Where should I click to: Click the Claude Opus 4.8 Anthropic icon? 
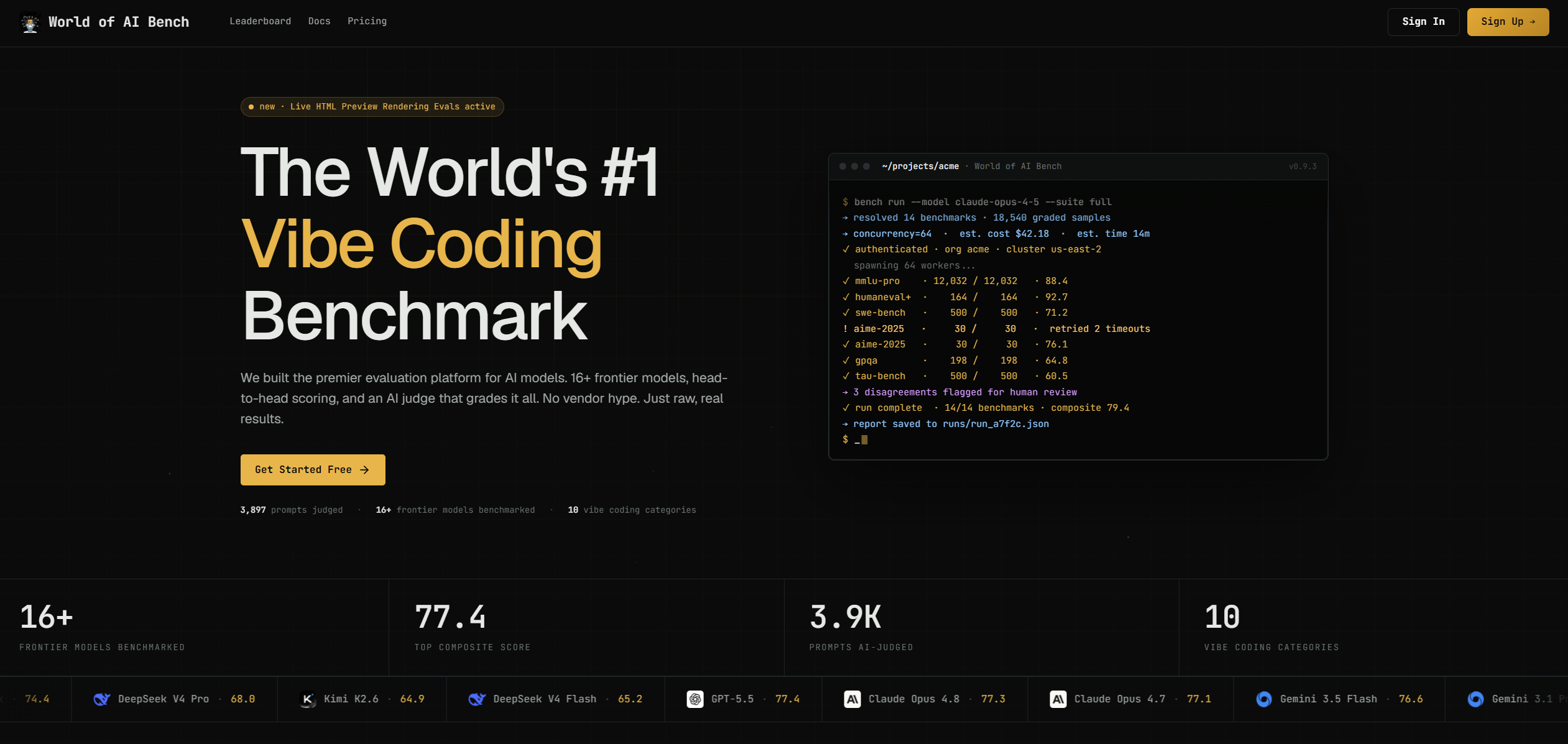tap(852, 699)
